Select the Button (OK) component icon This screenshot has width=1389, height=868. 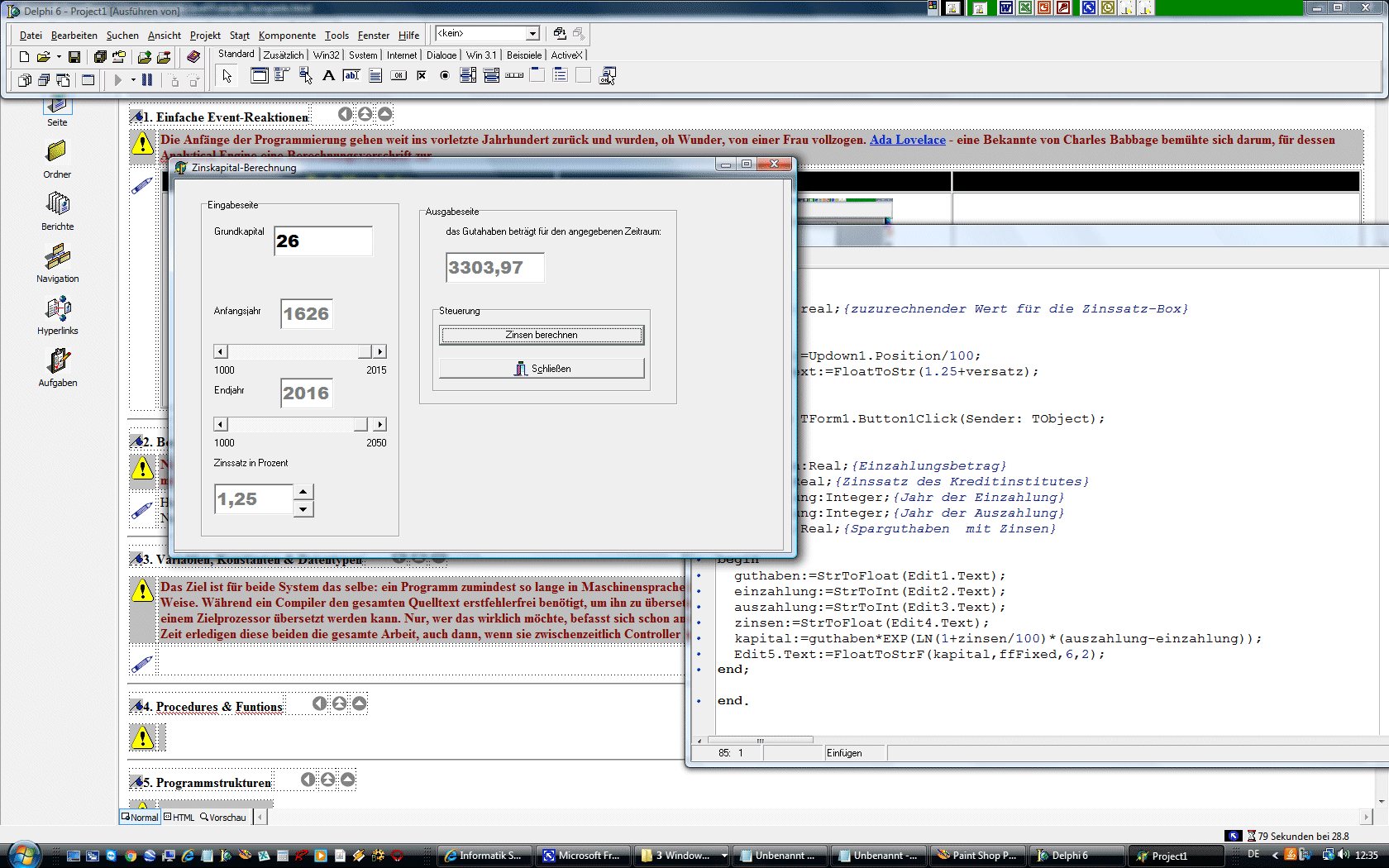click(x=399, y=75)
